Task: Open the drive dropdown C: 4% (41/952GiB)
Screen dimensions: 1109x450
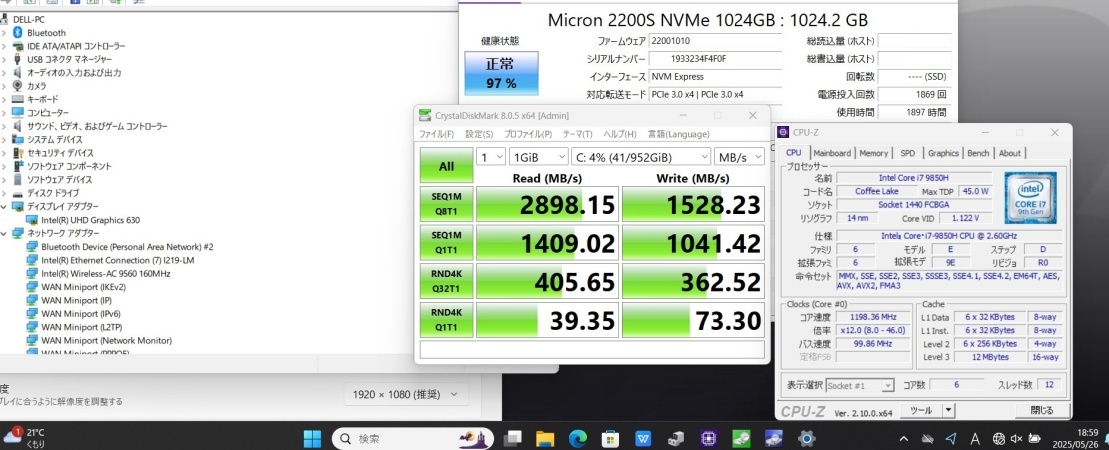Action: [x=641, y=156]
